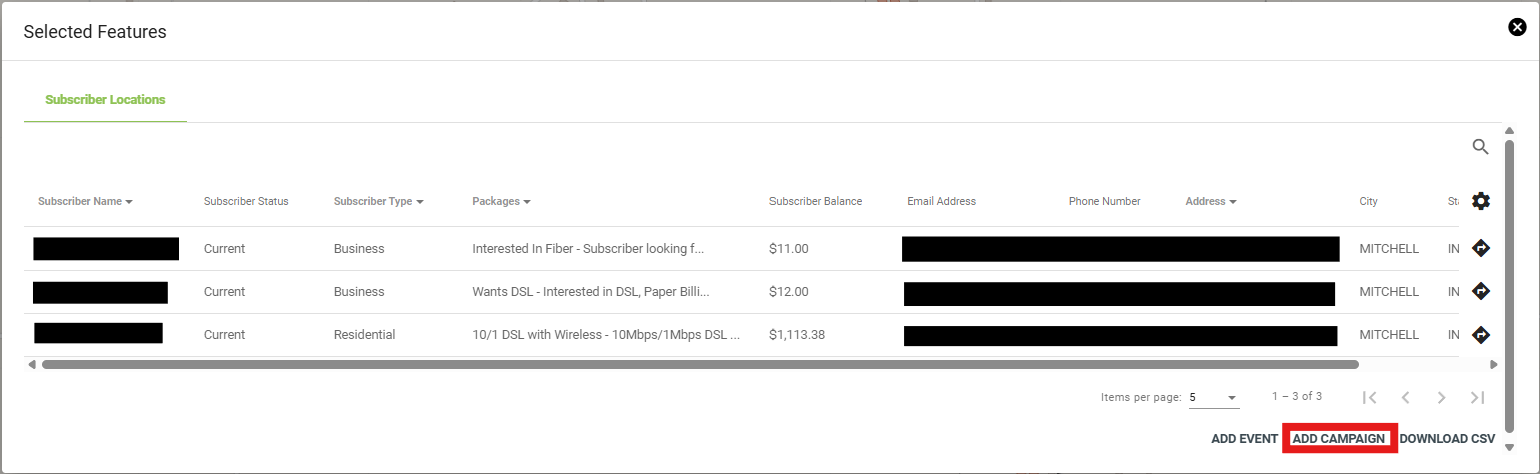Go to last page icon
1540x474 pixels.
[x=1477, y=397]
